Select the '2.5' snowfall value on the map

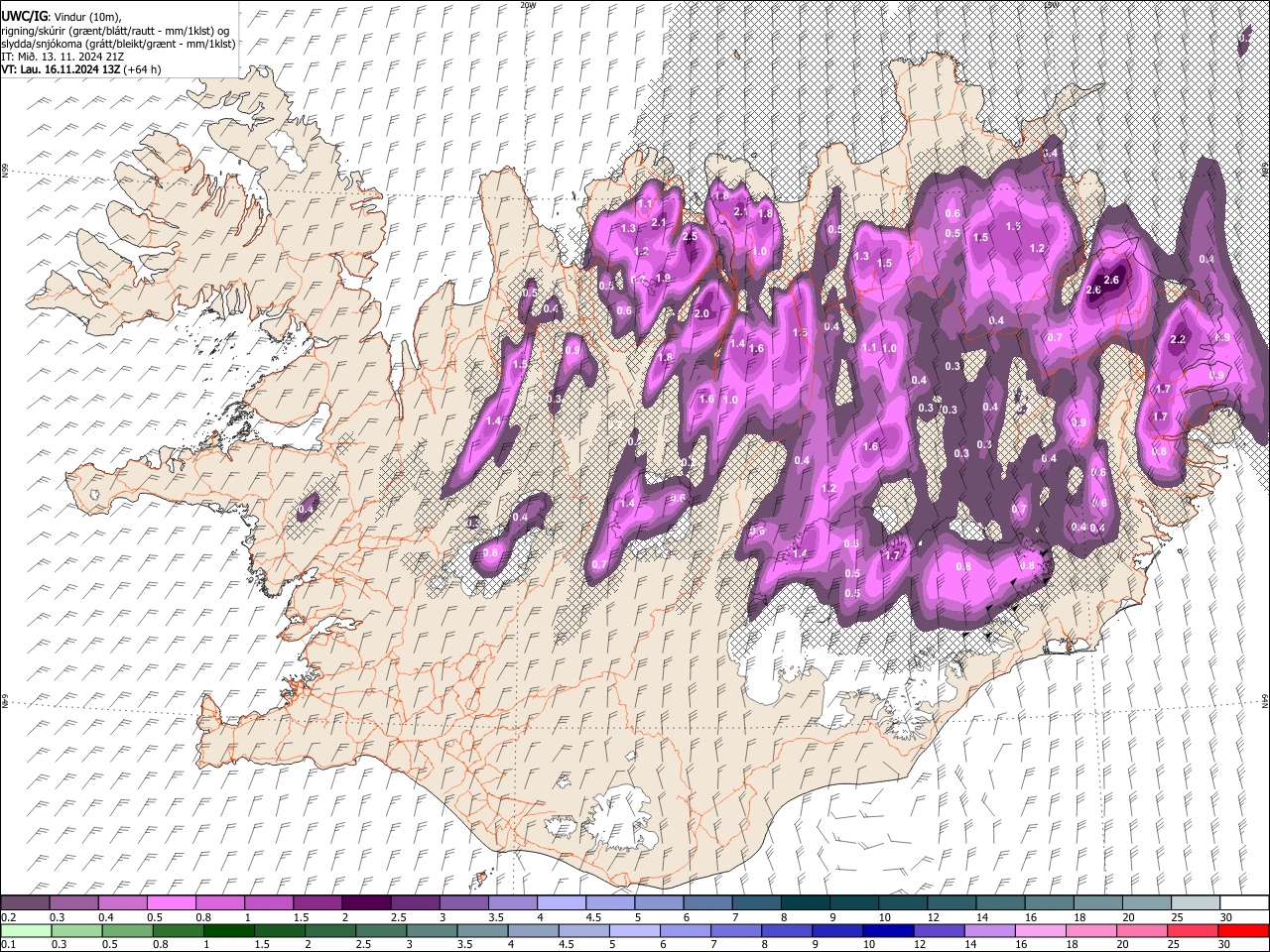(691, 237)
